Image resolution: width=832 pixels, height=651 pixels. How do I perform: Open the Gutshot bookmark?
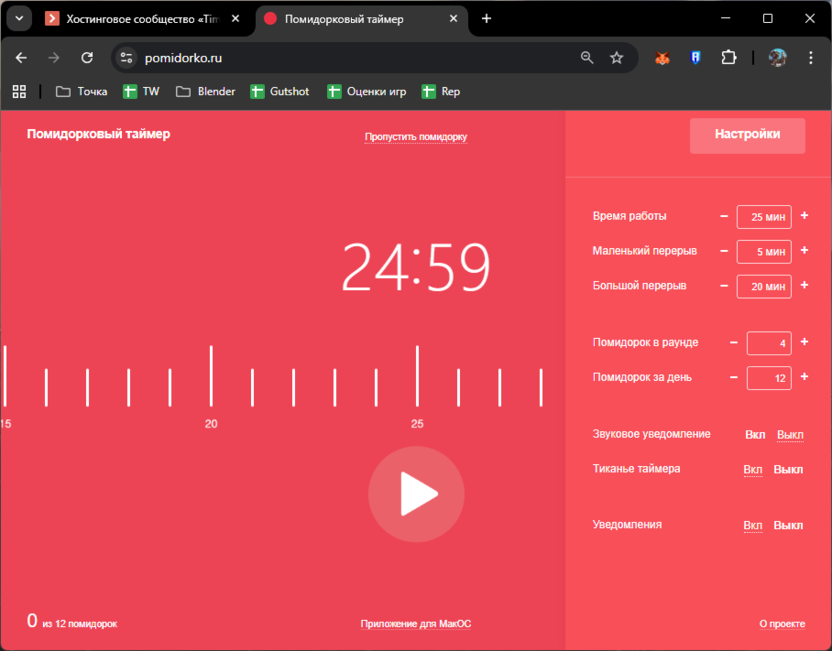point(280,91)
